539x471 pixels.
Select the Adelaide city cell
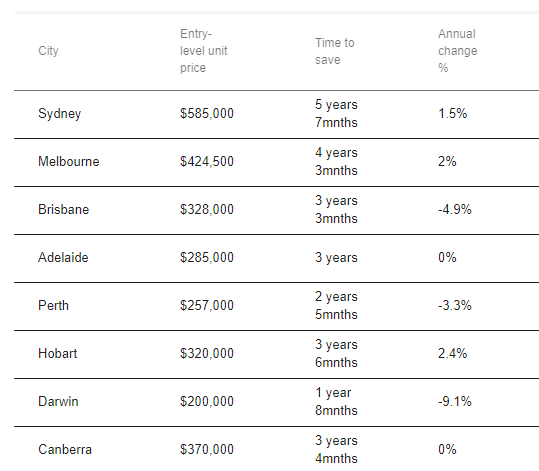tap(63, 258)
